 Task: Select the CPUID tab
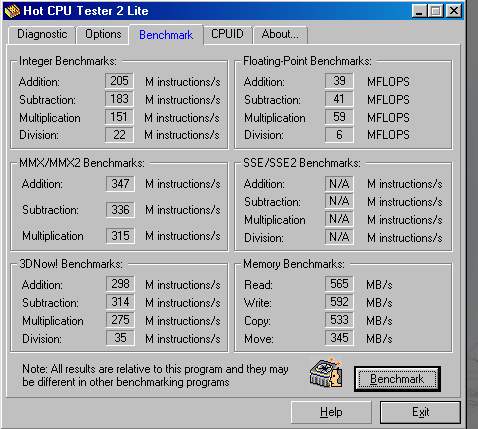(227, 35)
